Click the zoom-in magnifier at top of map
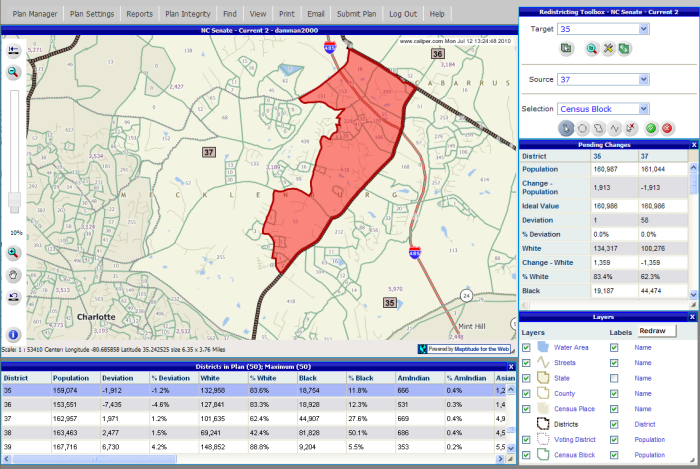This screenshot has width=700, height=469. [14, 73]
